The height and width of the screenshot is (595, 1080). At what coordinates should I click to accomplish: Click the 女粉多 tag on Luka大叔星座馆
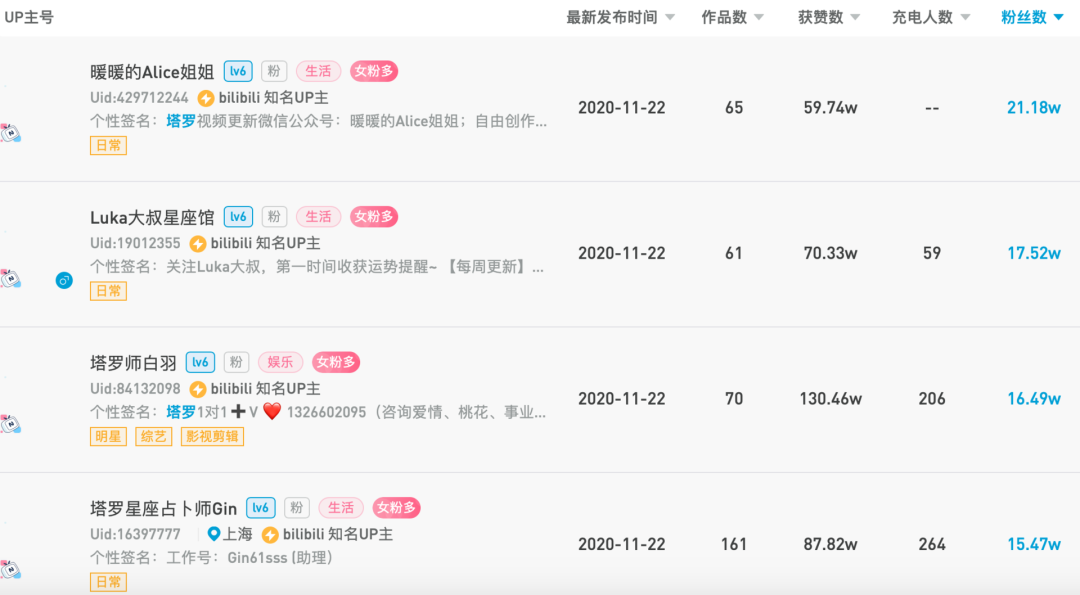click(374, 216)
